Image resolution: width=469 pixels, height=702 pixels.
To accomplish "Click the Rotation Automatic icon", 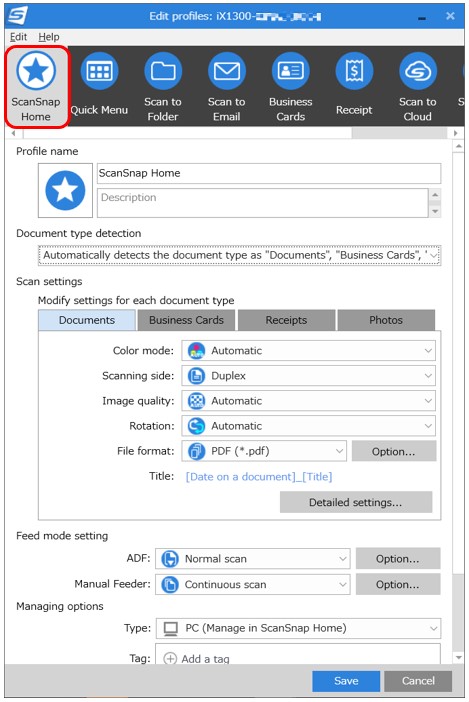I will (x=196, y=426).
